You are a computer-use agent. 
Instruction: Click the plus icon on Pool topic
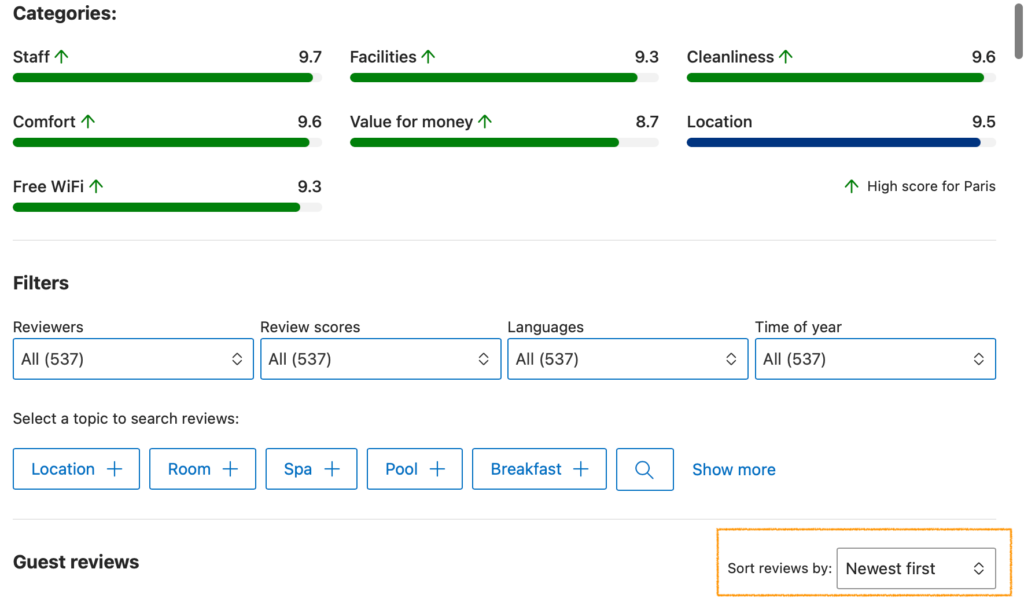click(437, 469)
